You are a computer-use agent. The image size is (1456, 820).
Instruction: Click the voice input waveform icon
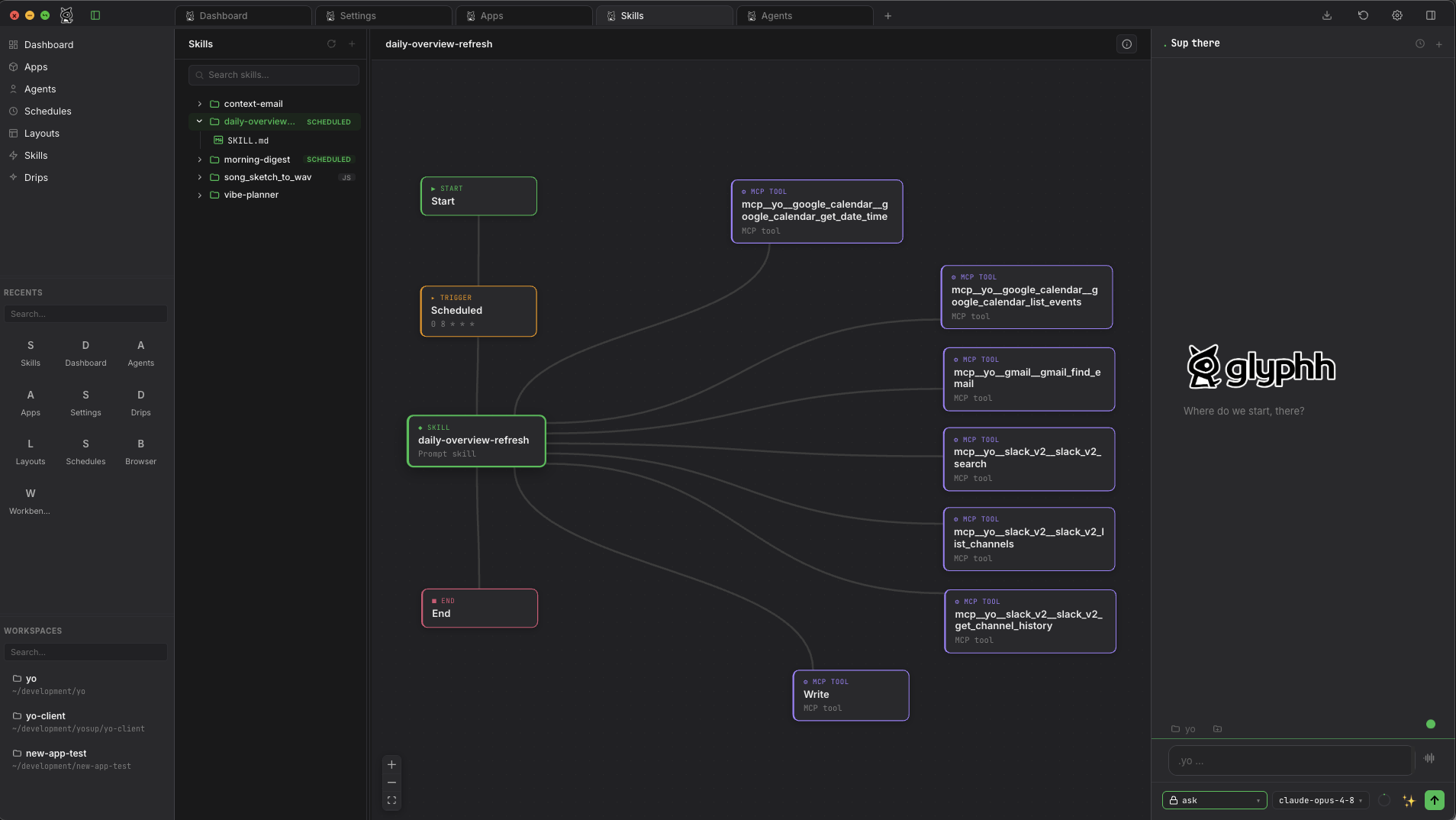click(1429, 758)
